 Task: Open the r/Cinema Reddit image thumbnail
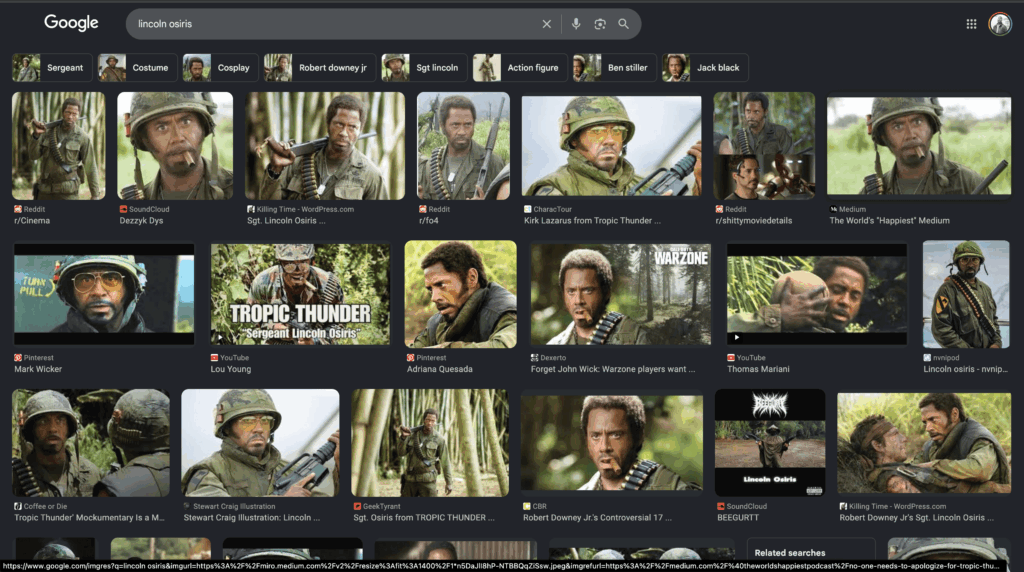[58, 146]
